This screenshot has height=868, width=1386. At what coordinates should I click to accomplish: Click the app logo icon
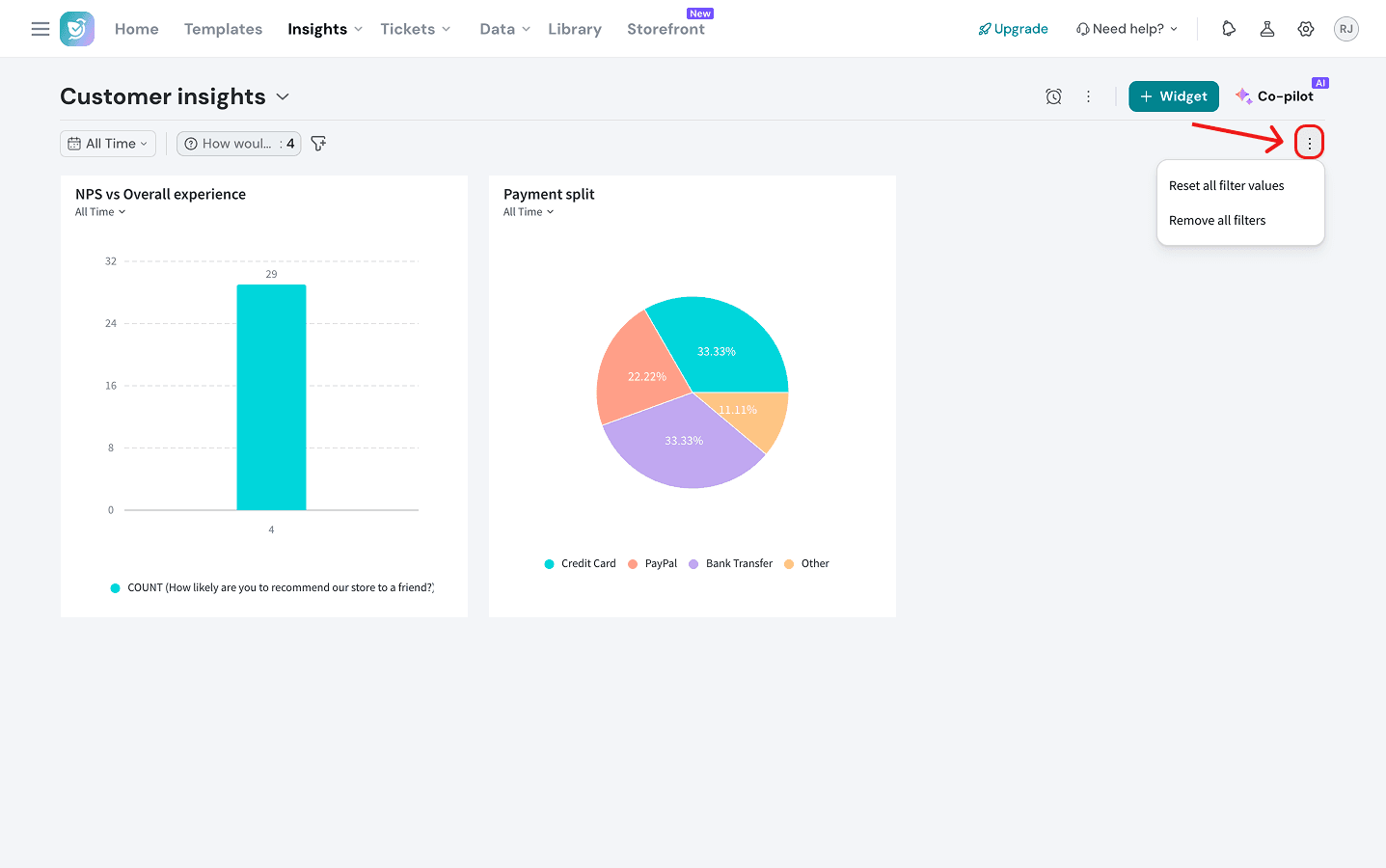pos(77,29)
